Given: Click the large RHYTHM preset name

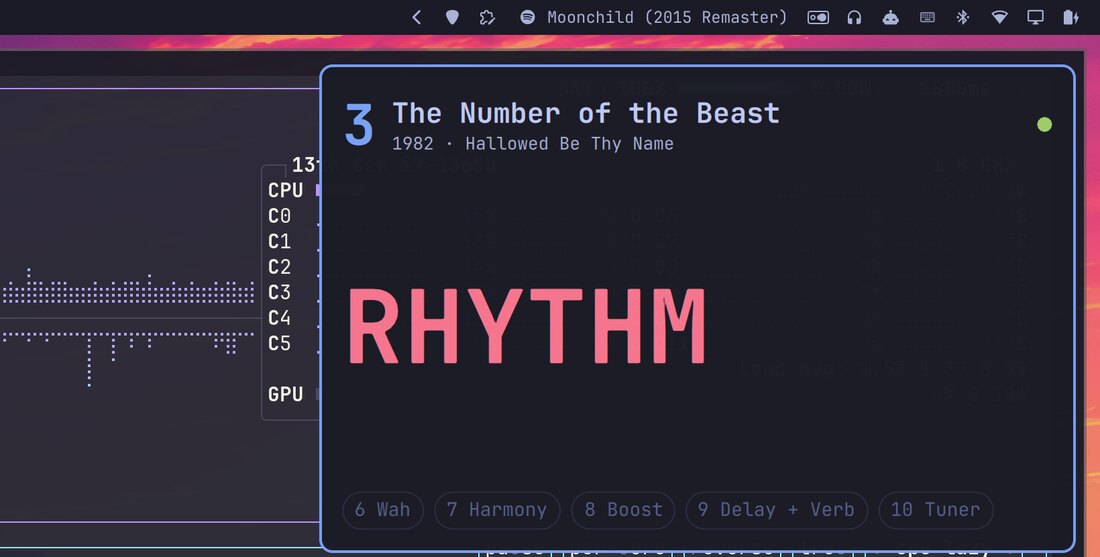Looking at the screenshot, I should click(x=527, y=327).
